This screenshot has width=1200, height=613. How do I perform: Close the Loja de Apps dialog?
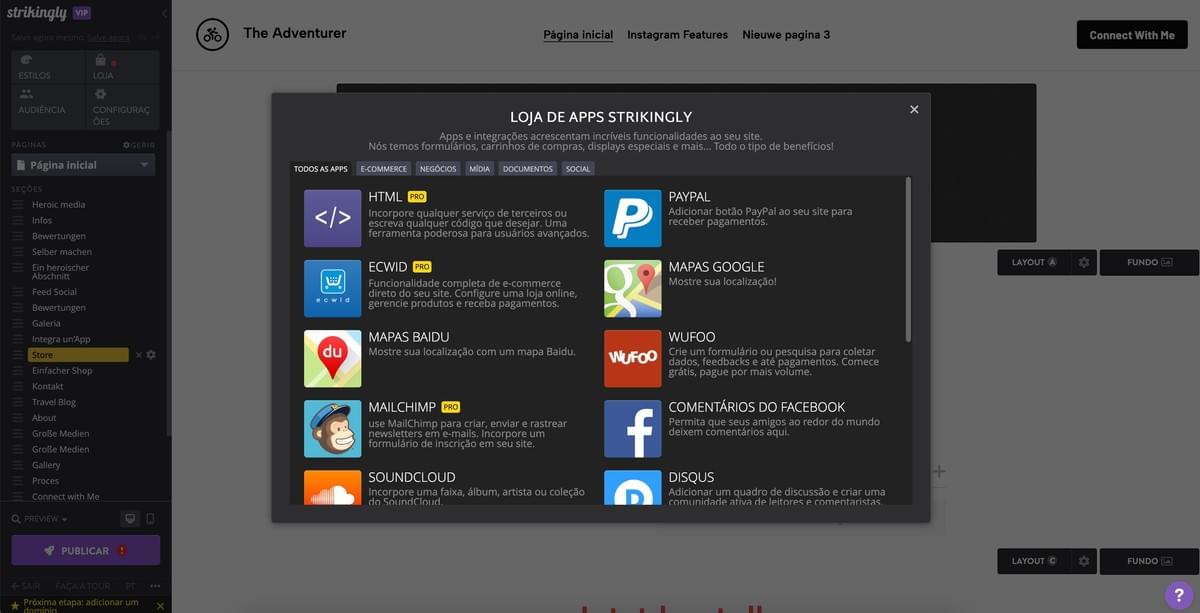coord(914,110)
